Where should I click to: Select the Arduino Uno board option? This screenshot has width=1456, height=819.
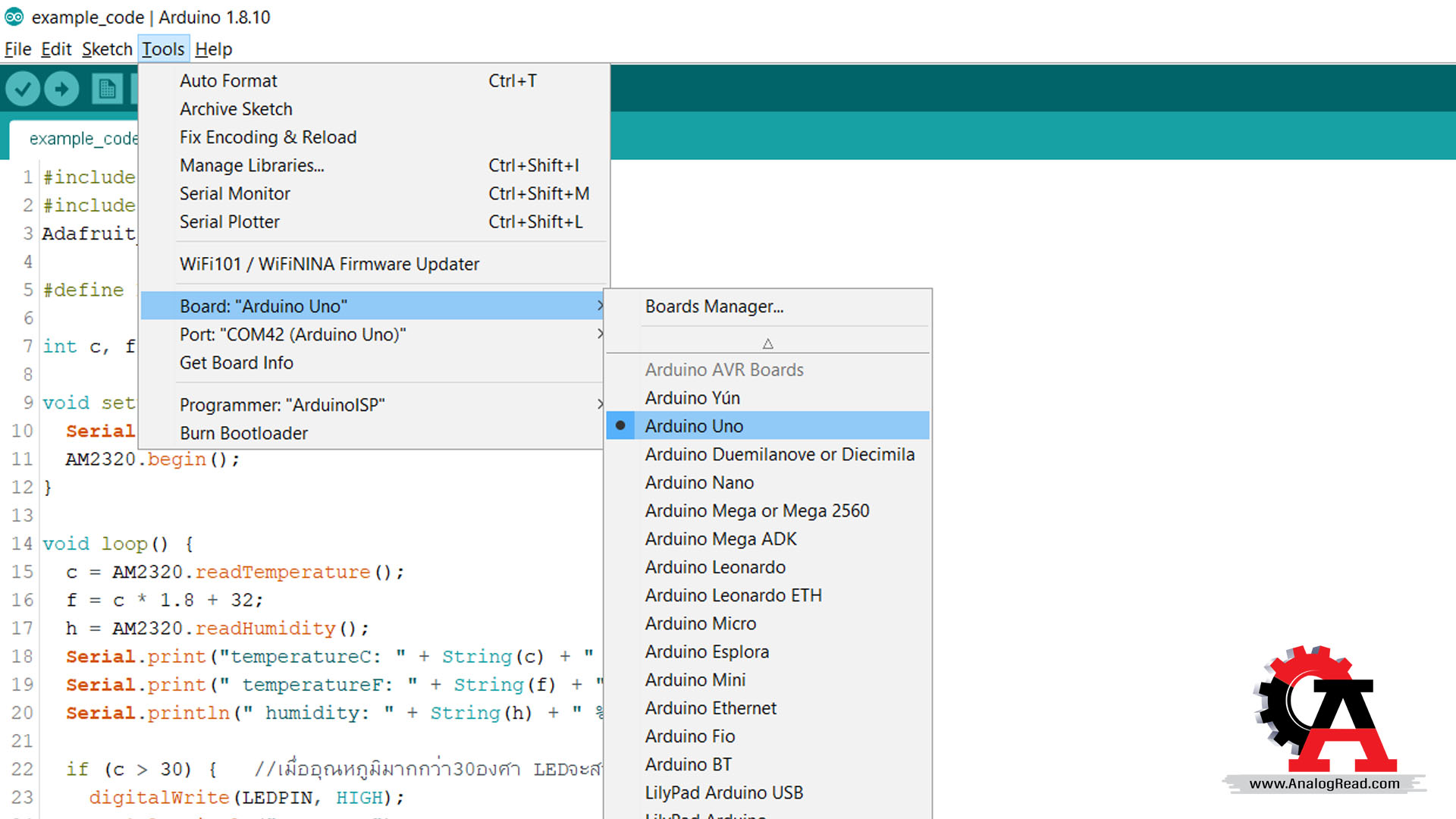pos(767,426)
